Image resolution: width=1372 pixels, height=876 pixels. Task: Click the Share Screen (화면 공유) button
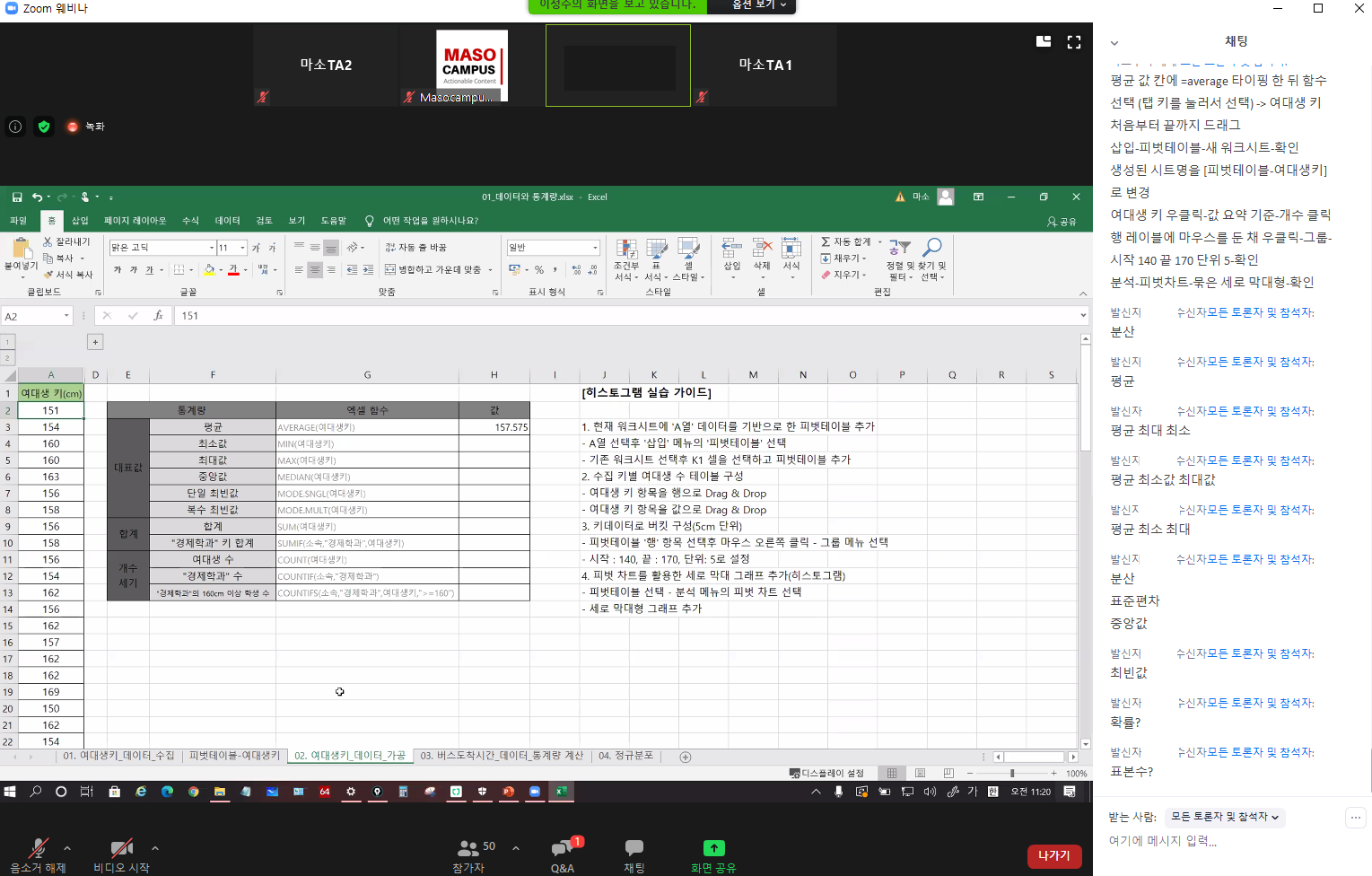[x=713, y=854]
